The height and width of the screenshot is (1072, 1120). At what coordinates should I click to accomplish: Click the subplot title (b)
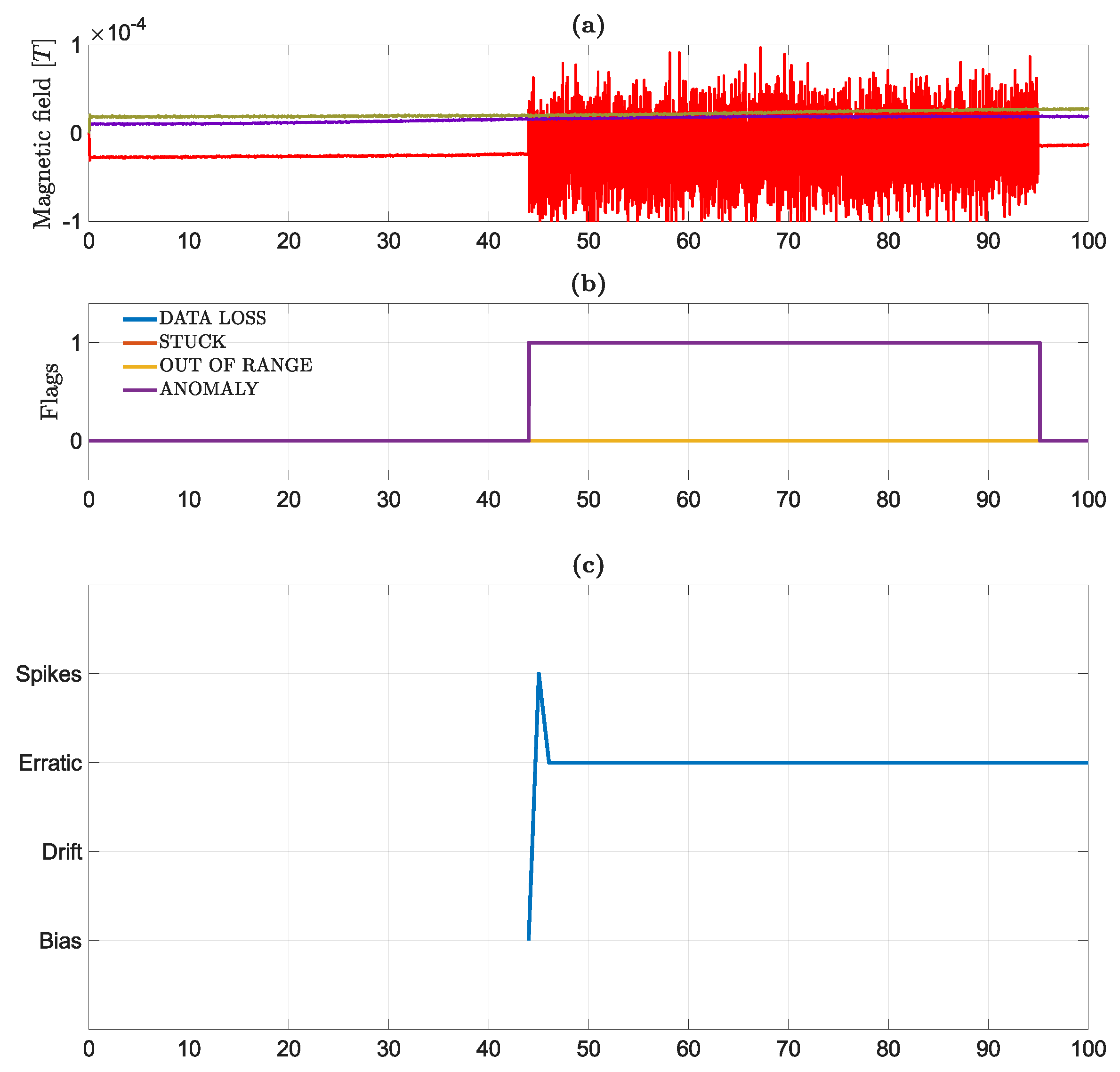click(588, 284)
